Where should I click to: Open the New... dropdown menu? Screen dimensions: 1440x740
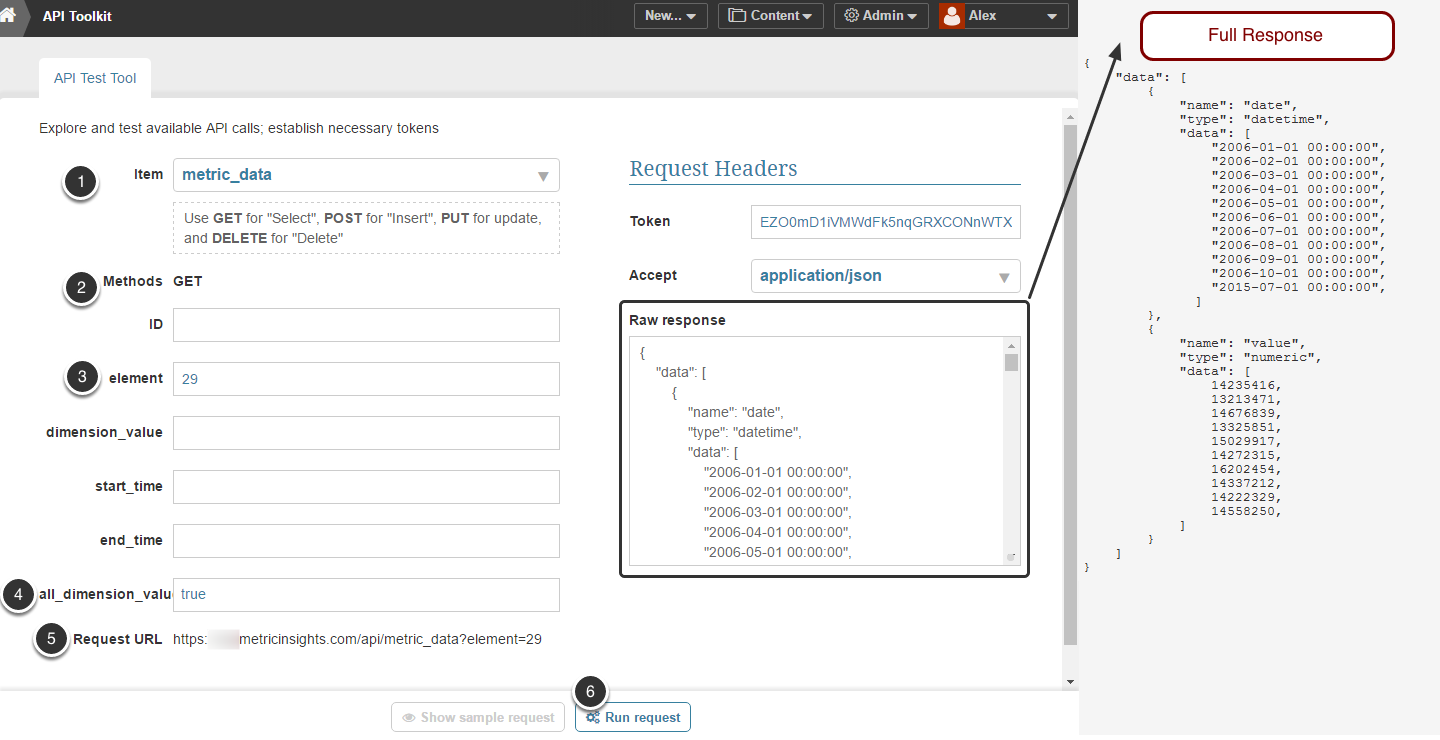pyautogui.click(x=670, y=16)
